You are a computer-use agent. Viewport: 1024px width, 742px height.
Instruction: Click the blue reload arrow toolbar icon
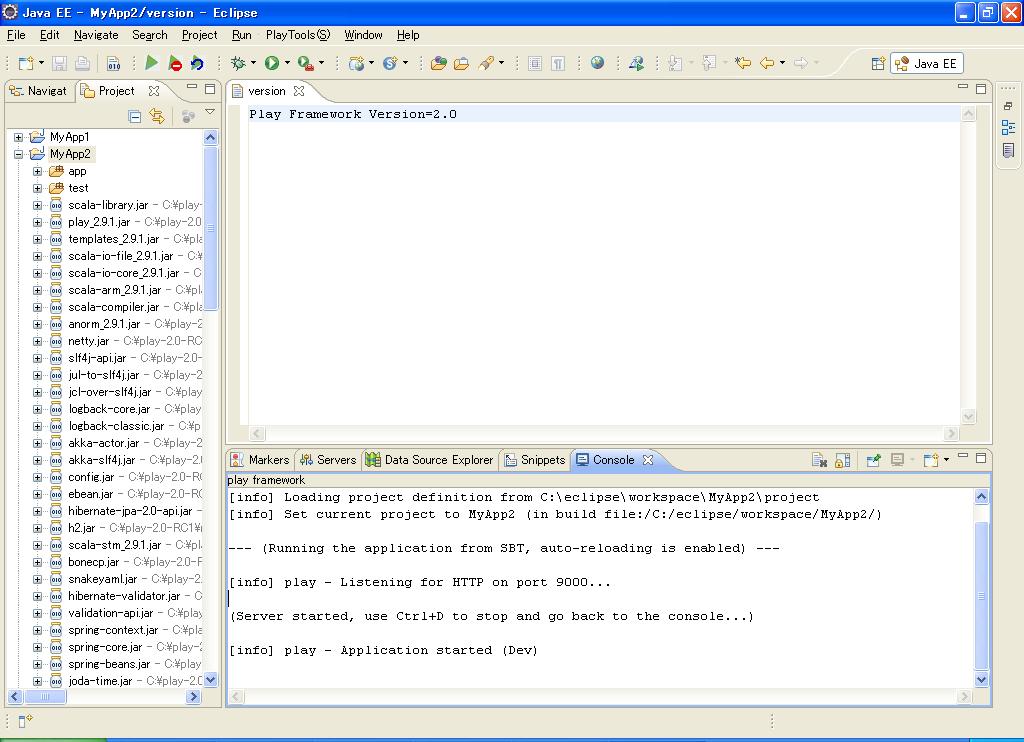point(197,63)
